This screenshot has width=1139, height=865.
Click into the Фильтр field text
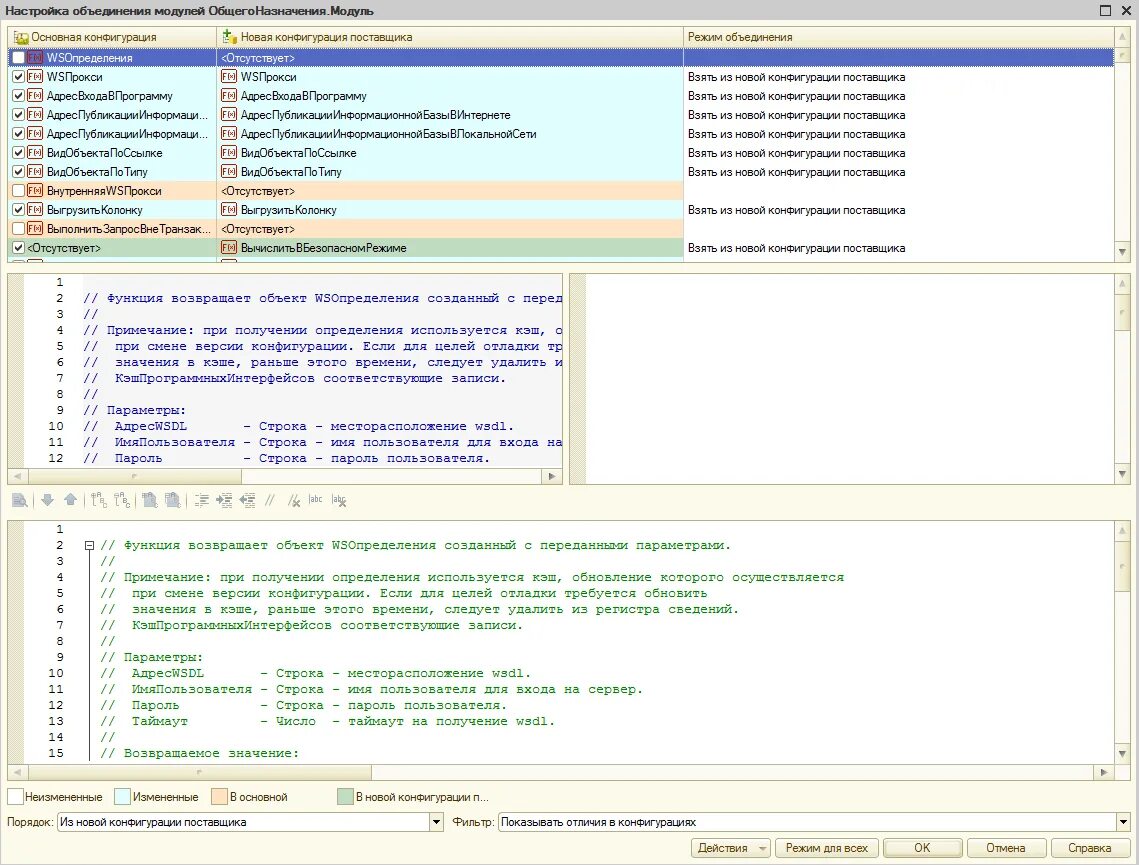click(x=807, y=822)
